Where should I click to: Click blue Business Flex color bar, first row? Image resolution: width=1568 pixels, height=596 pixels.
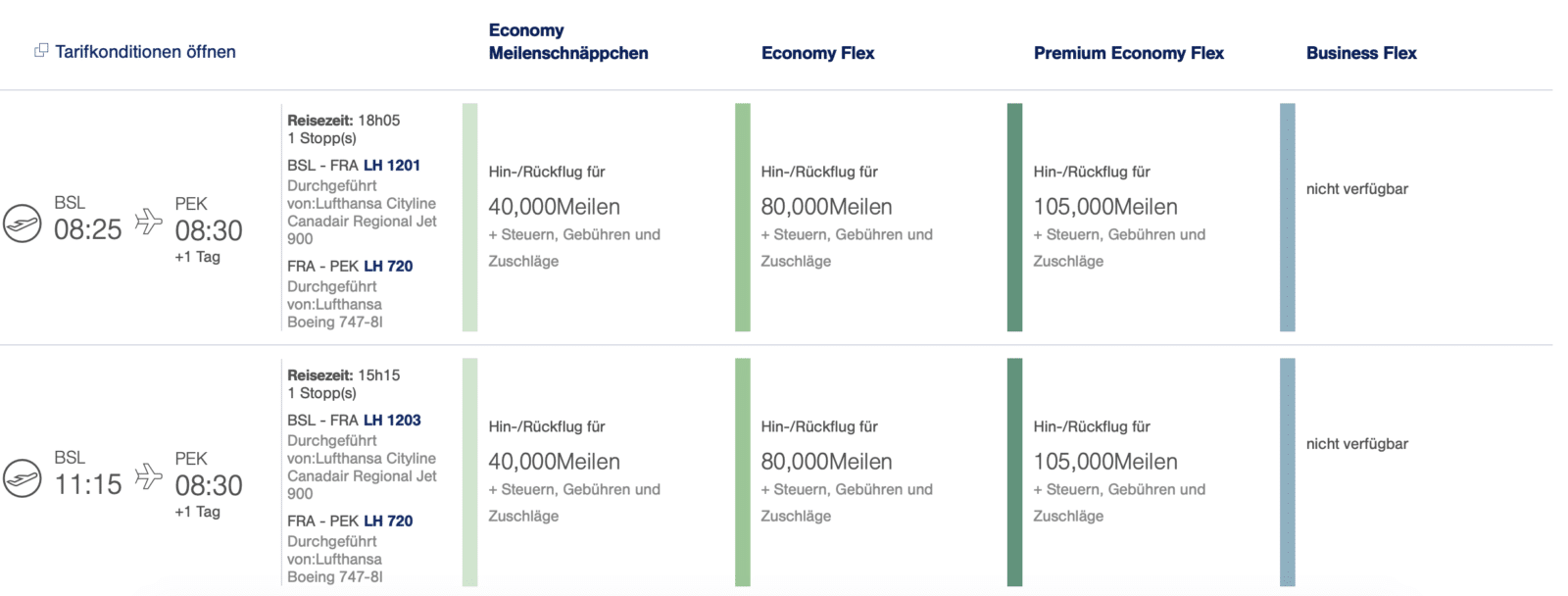[1288, 217]
